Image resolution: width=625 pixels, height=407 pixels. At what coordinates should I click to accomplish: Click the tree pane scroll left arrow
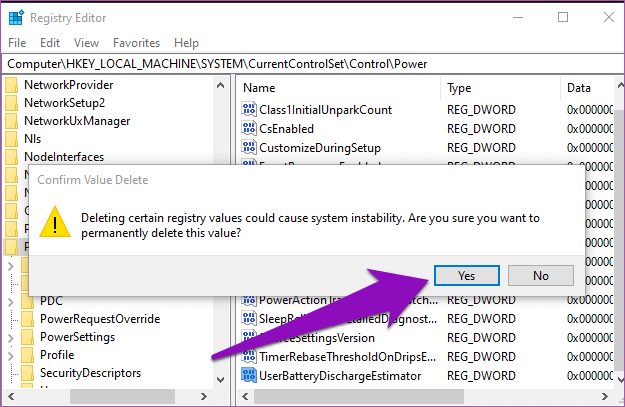tap(11, 396)
